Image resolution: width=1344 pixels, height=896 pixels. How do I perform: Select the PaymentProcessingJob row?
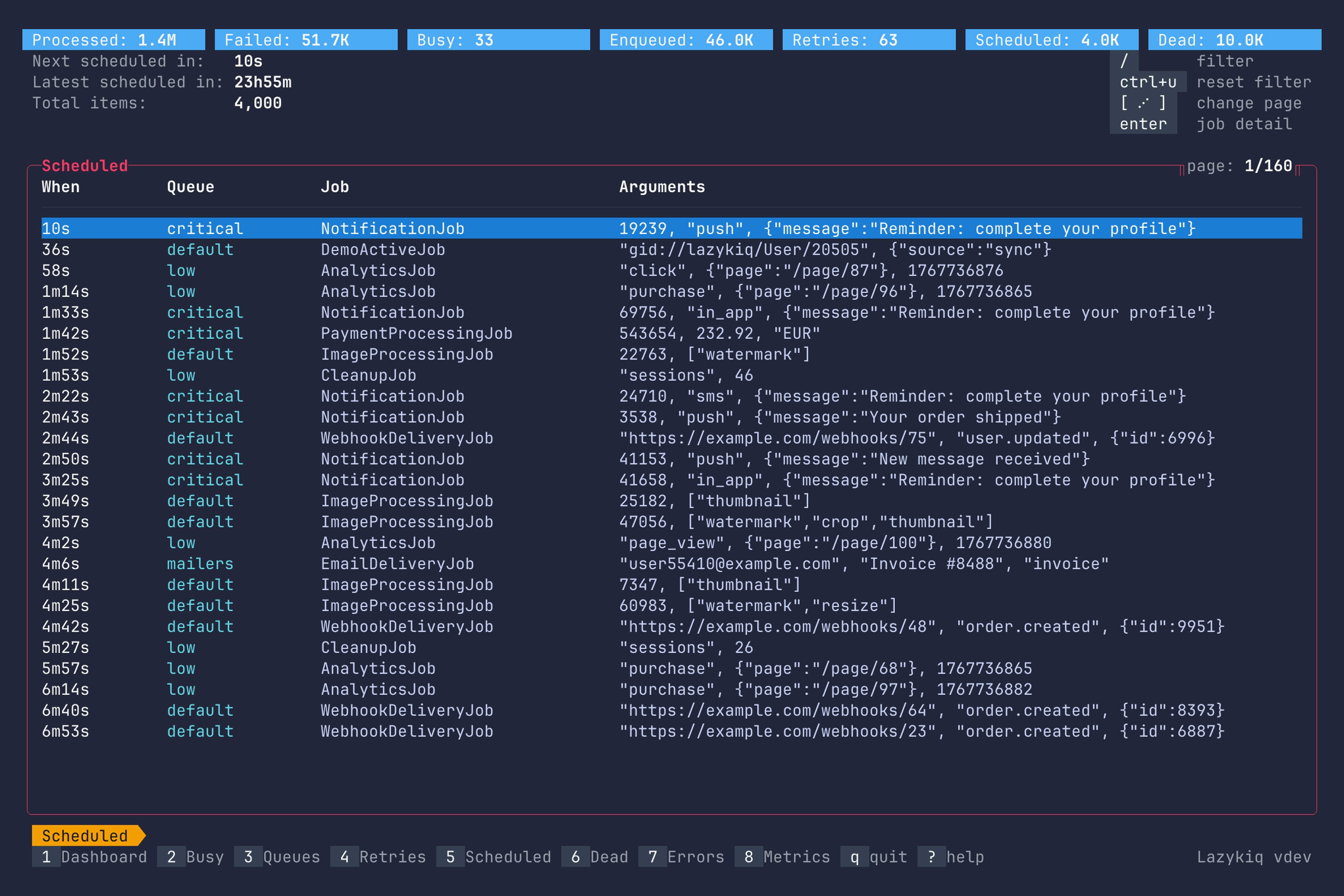416,333
